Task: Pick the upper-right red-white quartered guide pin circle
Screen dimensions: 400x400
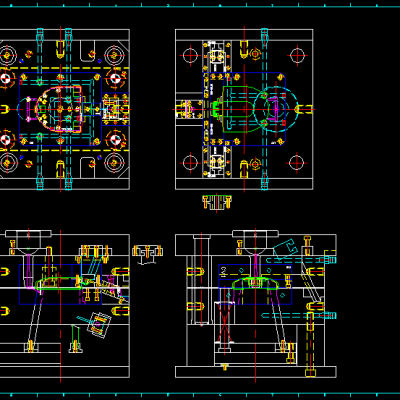Action: point(115,79)
